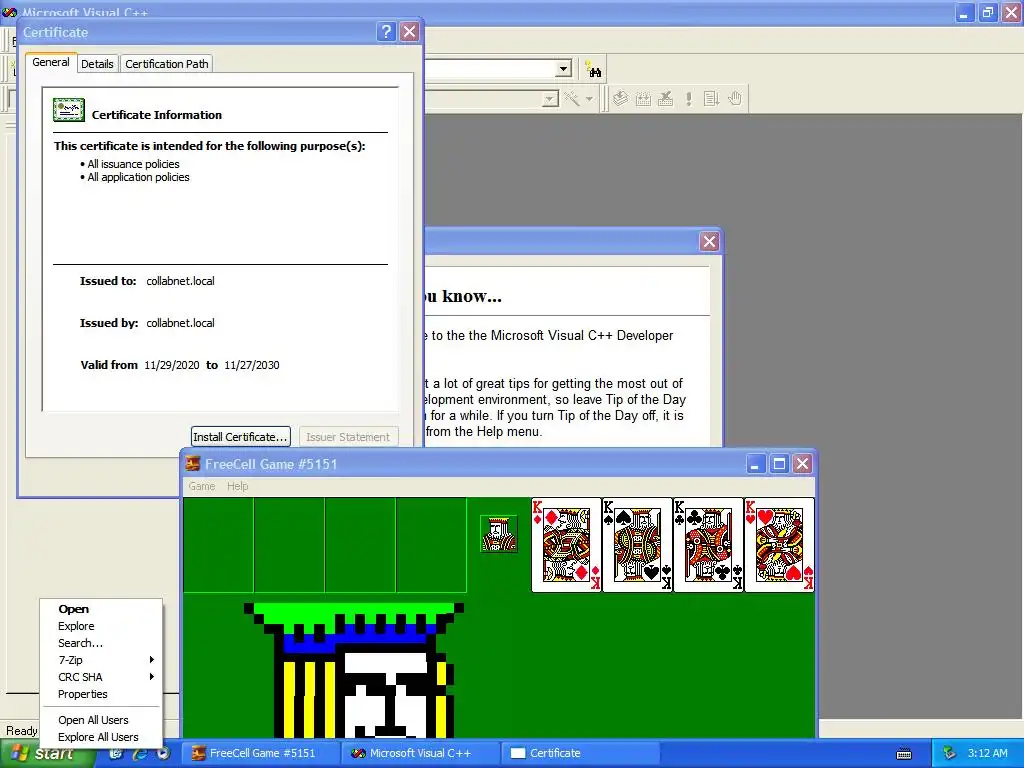Click the King of Hearts card
Image resolution: width=1024 pixels, height=768 pixels.
pos(779,545)
